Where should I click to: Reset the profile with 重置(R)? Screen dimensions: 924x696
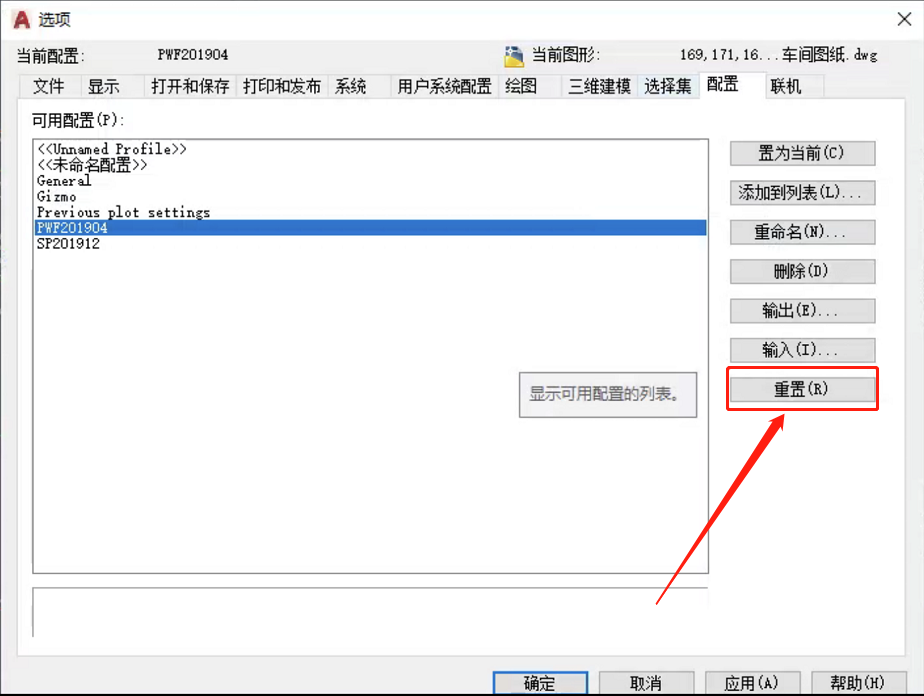coord(802,390)
